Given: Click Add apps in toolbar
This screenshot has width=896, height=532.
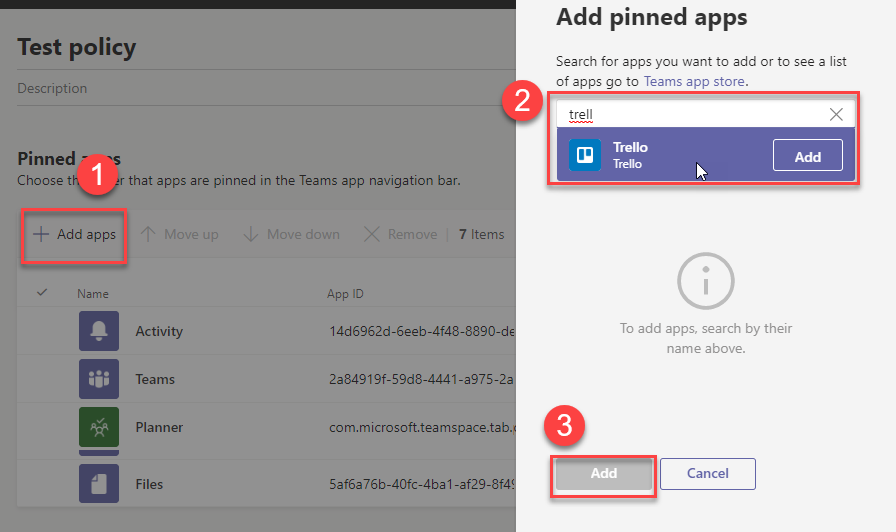Looking at the screenshot, I should pyautogui.click(x=75, y=234).
